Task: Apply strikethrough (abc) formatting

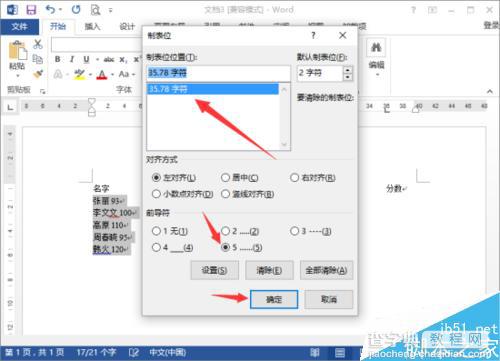Action: 109,60
